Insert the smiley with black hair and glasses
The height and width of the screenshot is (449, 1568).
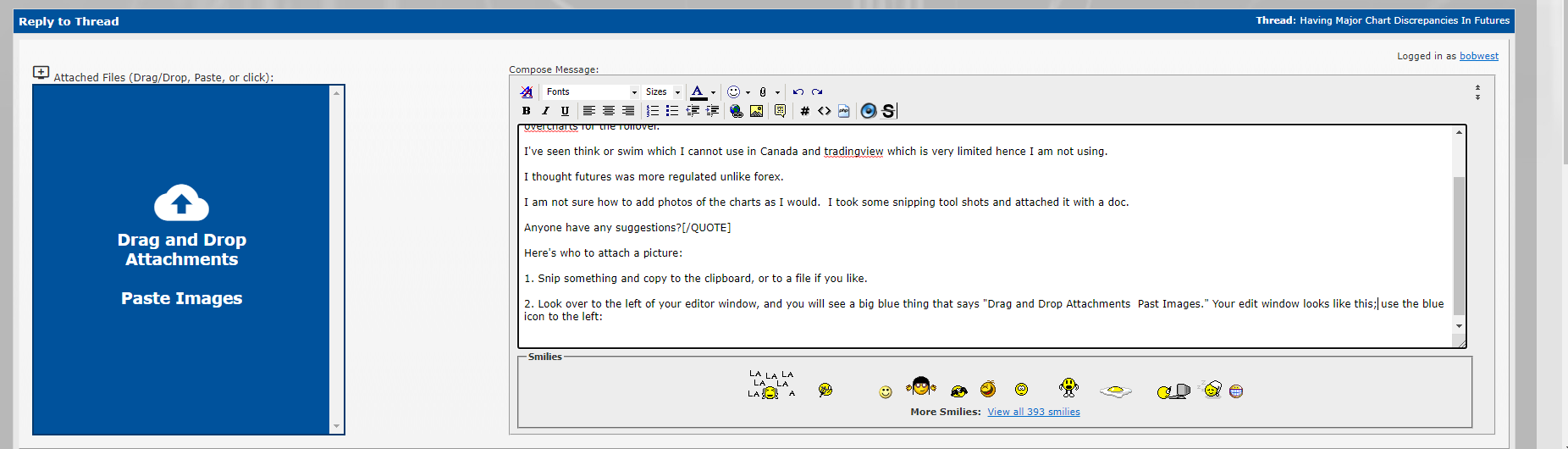(921, 386)
